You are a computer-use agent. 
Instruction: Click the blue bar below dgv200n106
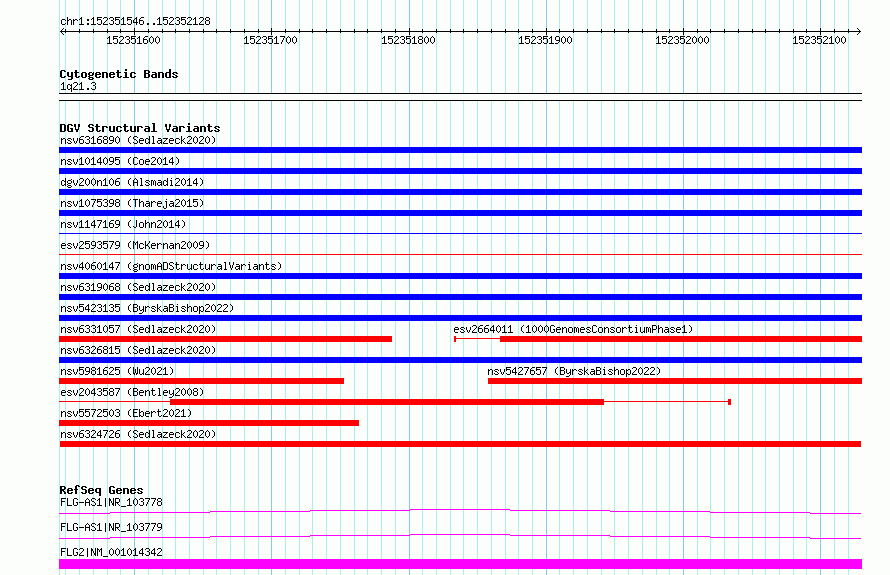coord(460,192)
